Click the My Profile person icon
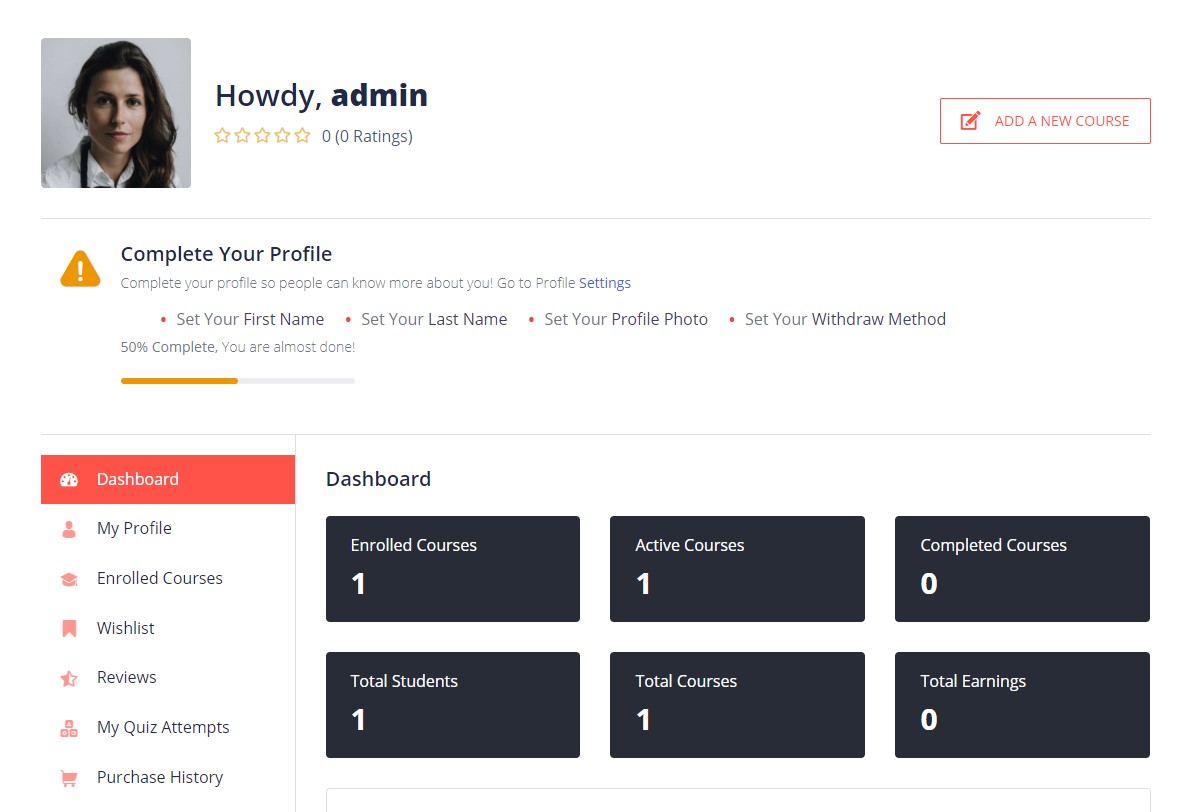This screenshot has height=812, width=1195. tap(69, 529)
